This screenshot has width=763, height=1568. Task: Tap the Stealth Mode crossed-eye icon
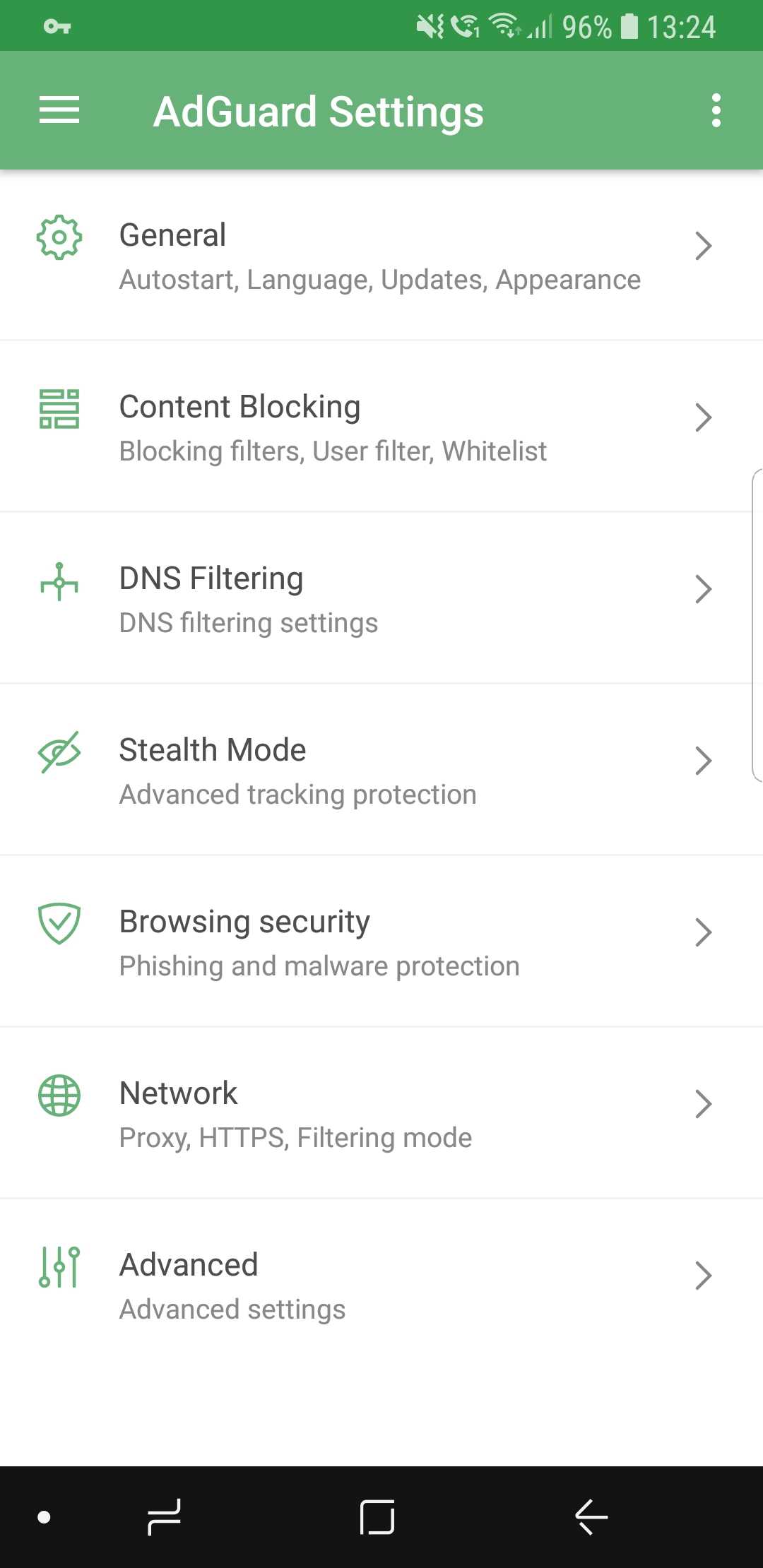[59, 752]
